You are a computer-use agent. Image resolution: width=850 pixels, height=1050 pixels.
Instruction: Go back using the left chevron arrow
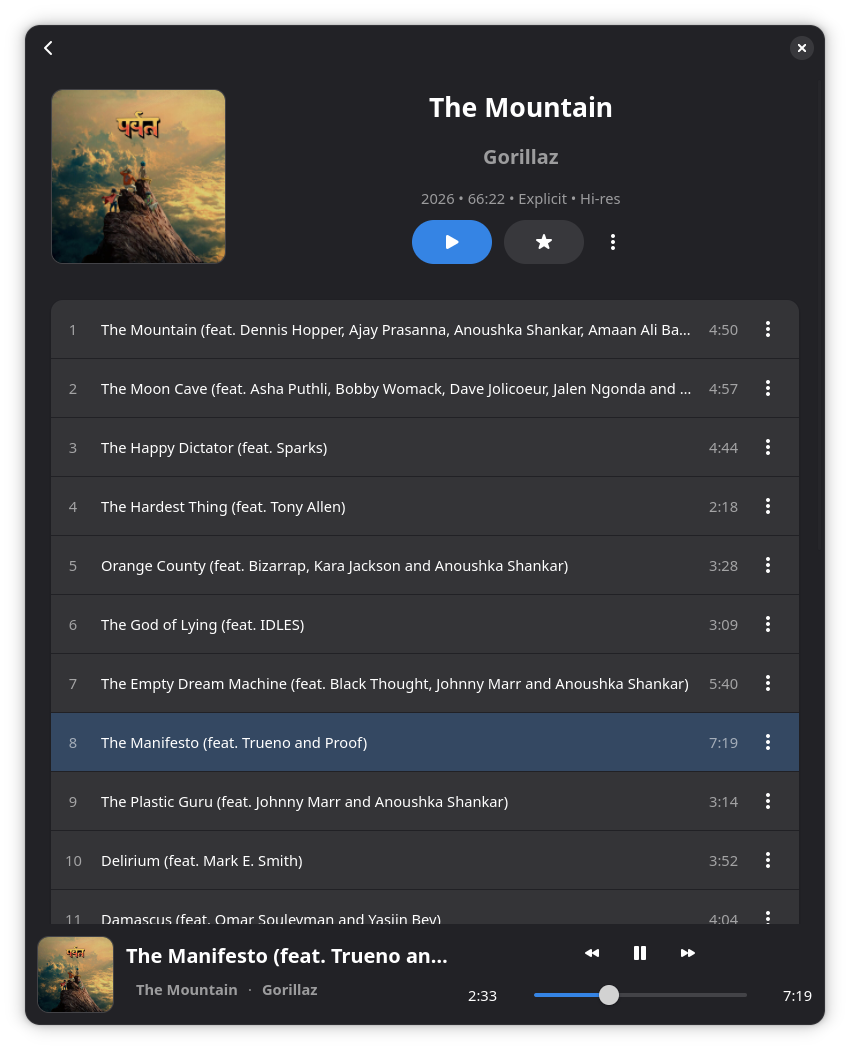pos(48,48)
